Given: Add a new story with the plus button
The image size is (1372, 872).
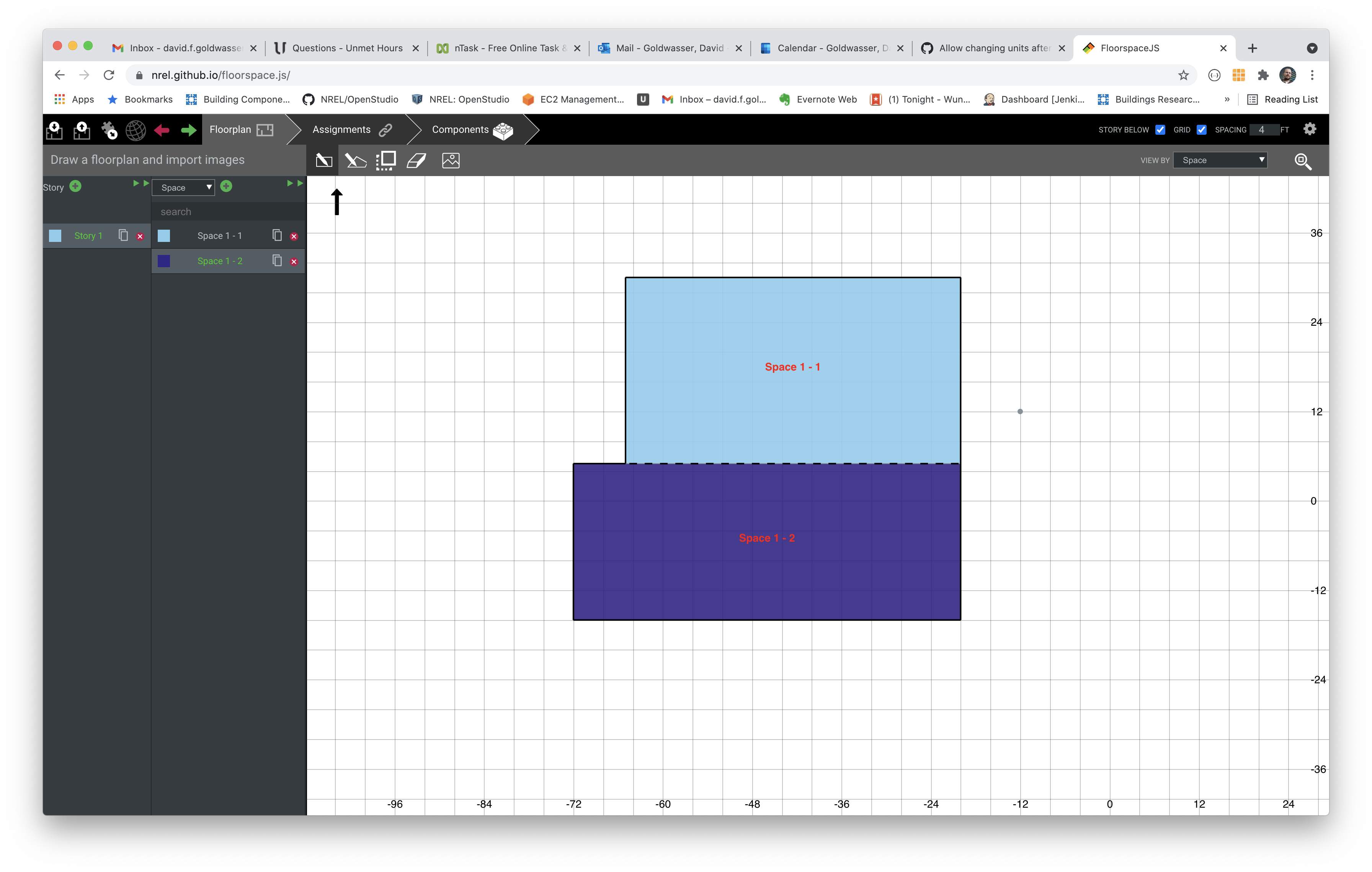Looking at the screenshot, I should (75, 186).
